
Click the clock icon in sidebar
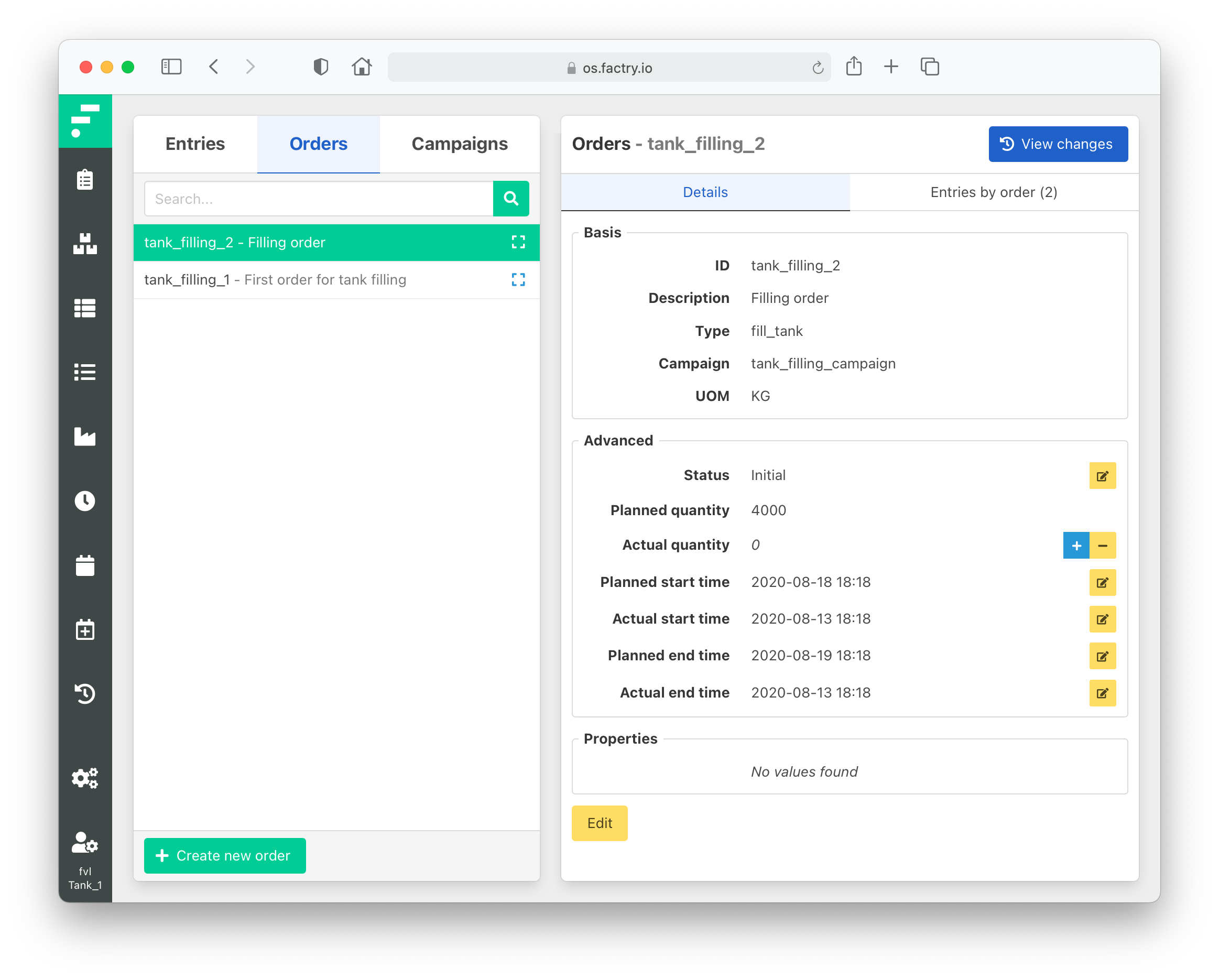tap(85, 500)
